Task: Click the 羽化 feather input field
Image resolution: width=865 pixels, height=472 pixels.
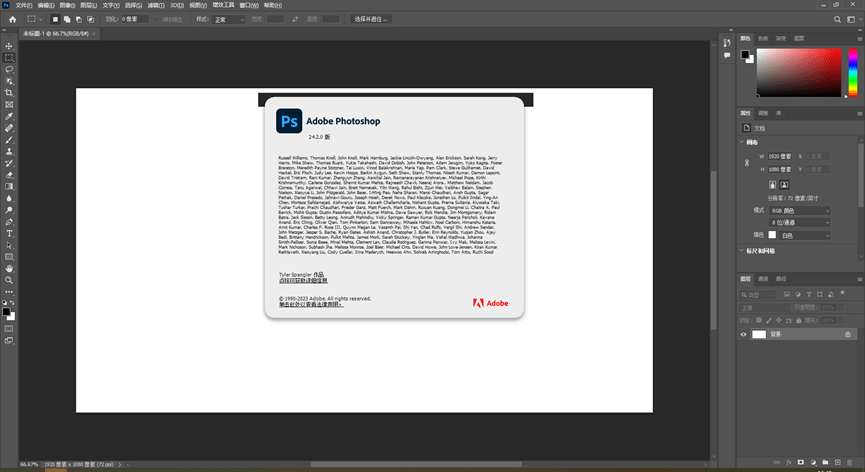Action: pyautogui.click(x=135, y=19)
